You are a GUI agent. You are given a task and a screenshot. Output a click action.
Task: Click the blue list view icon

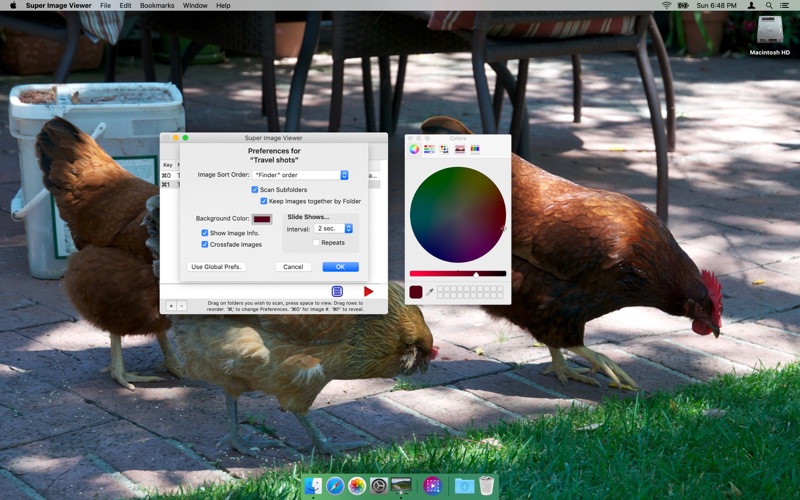(x=337, y=291)
